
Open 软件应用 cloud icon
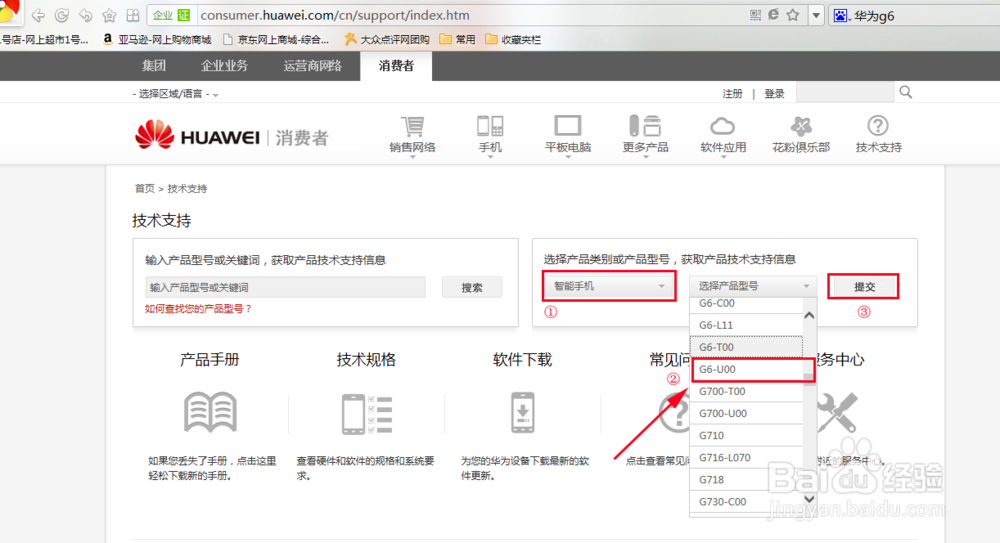click(723, 126)
